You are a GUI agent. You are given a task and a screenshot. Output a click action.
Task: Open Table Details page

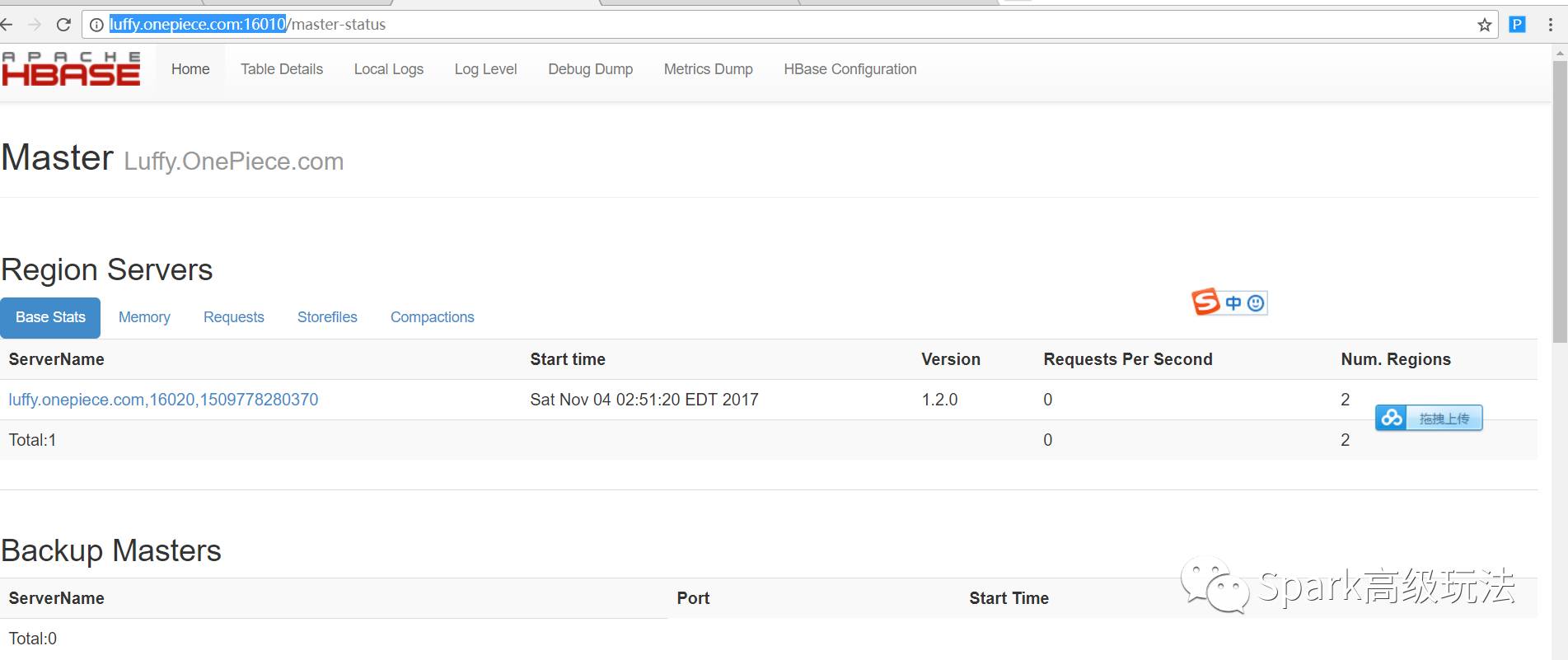282,69
